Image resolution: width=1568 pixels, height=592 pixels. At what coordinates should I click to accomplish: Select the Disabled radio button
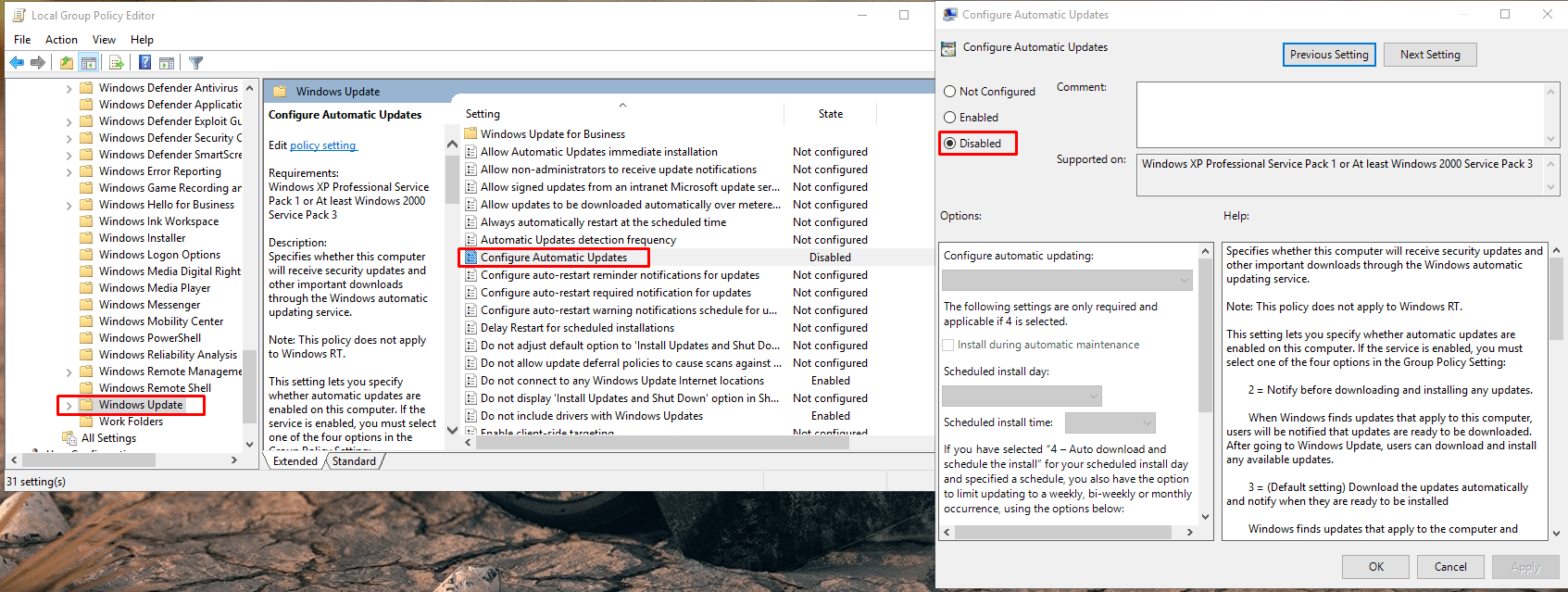tap(949, 144)
